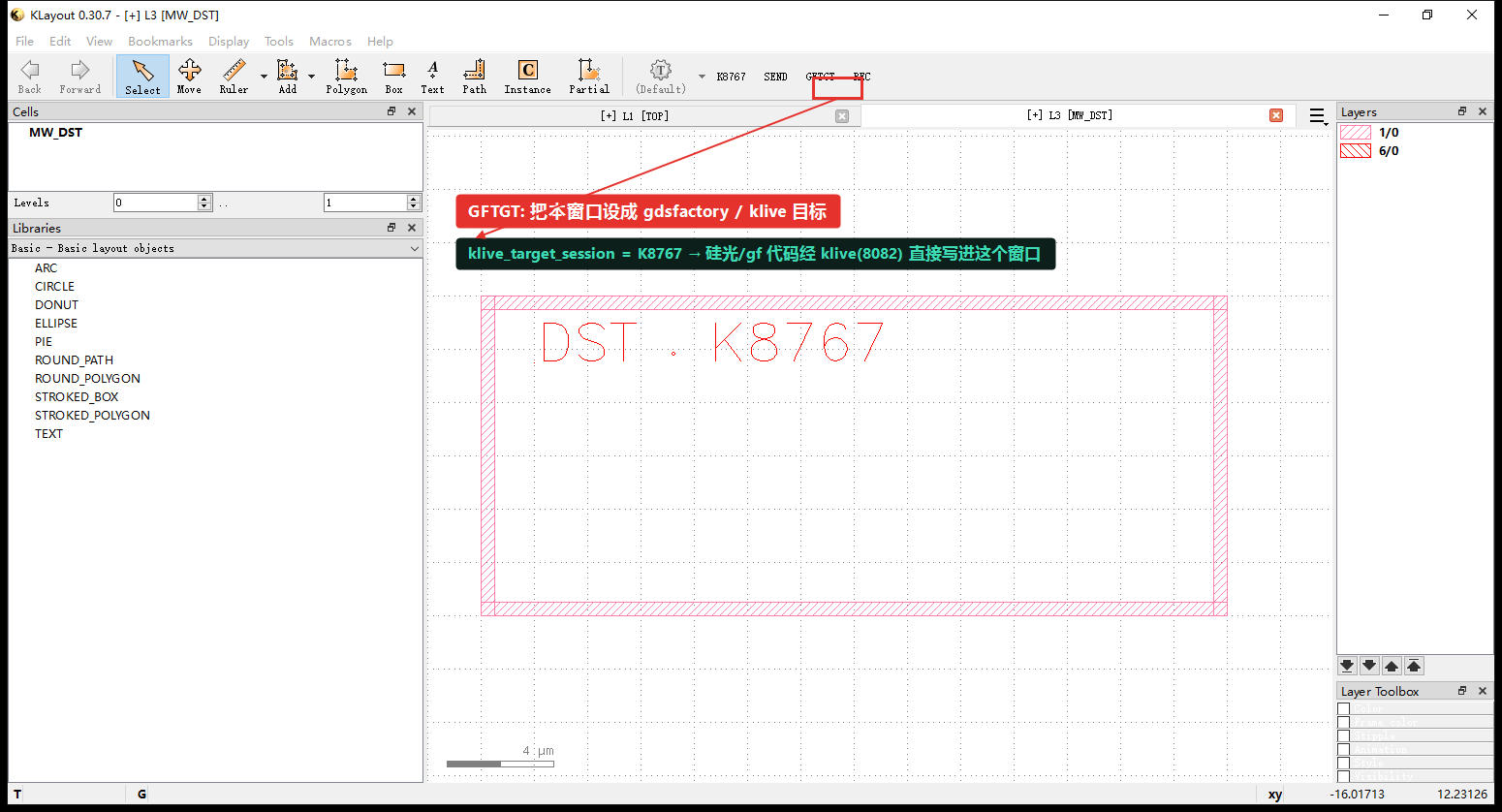Open the Ruler tool options dropdown
1502x812 pixels.
[264, 77]
